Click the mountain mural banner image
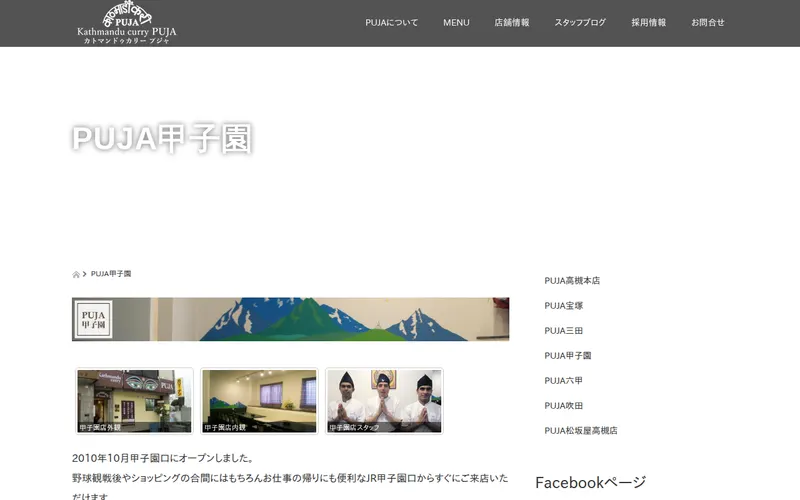 pyautogui.click(x=290, y=319)
